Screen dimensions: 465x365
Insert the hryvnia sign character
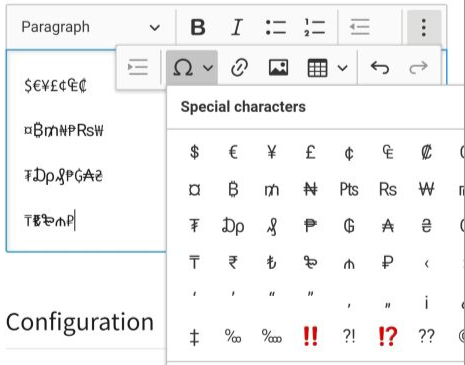(x=426, y=226)
